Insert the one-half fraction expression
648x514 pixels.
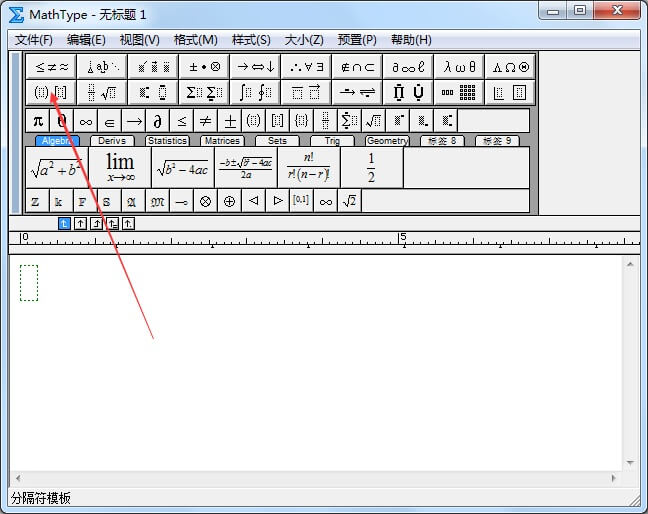coord(372,168)
